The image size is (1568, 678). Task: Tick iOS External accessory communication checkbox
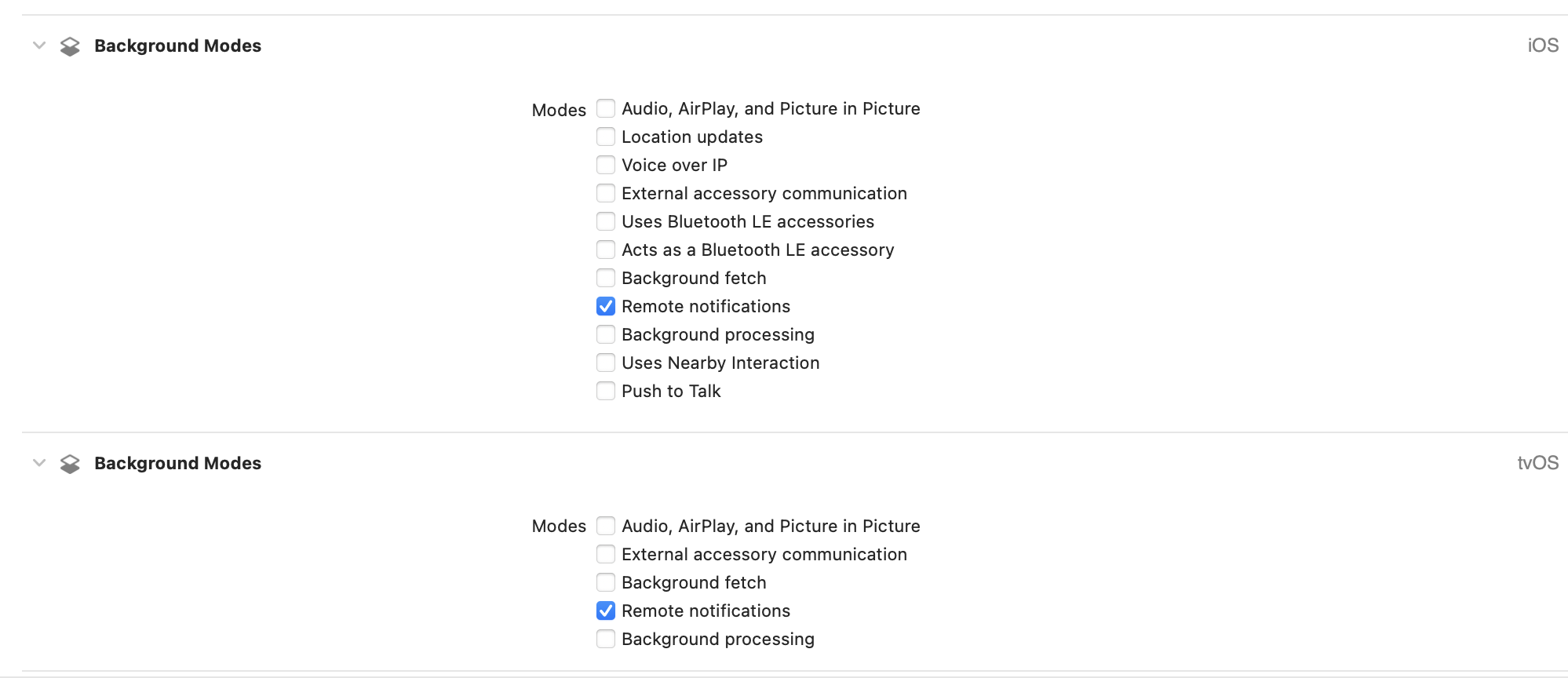point(606,193)
